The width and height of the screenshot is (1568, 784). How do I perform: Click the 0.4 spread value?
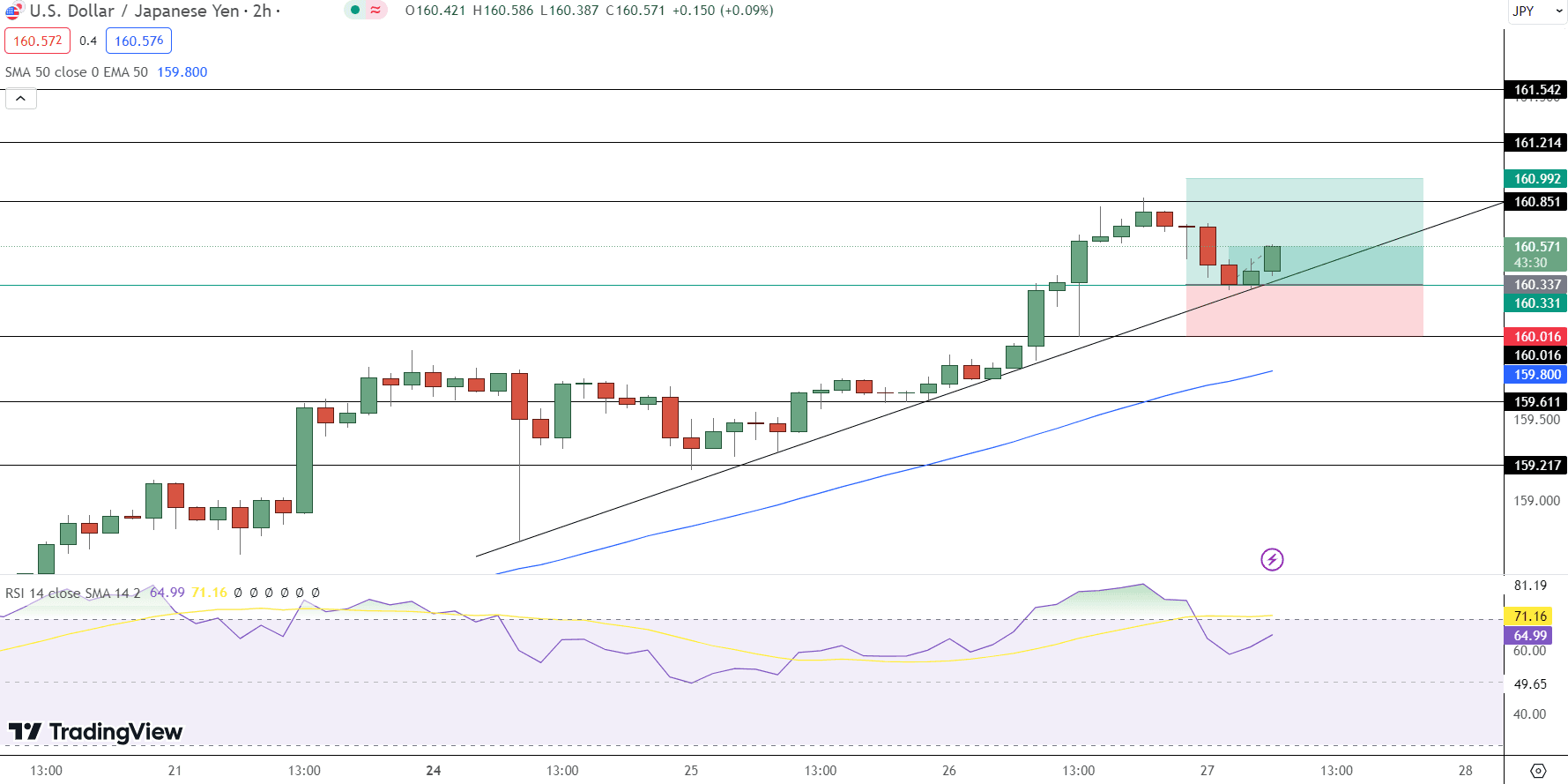pos(88,41)
